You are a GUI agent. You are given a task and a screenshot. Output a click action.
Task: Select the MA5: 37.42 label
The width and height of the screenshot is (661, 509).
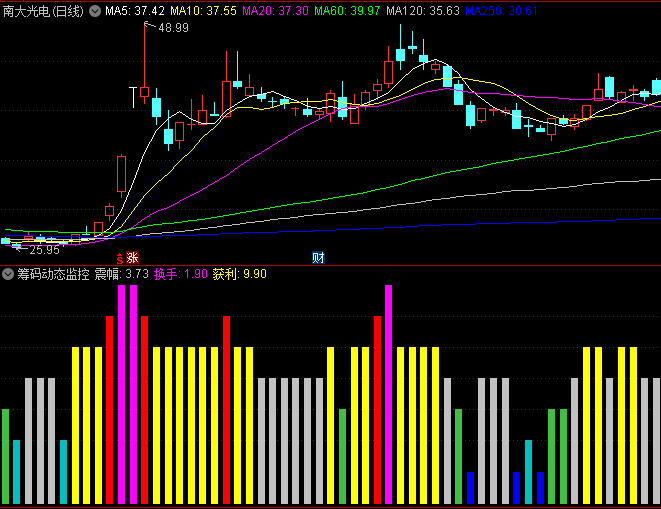(135, 11)
